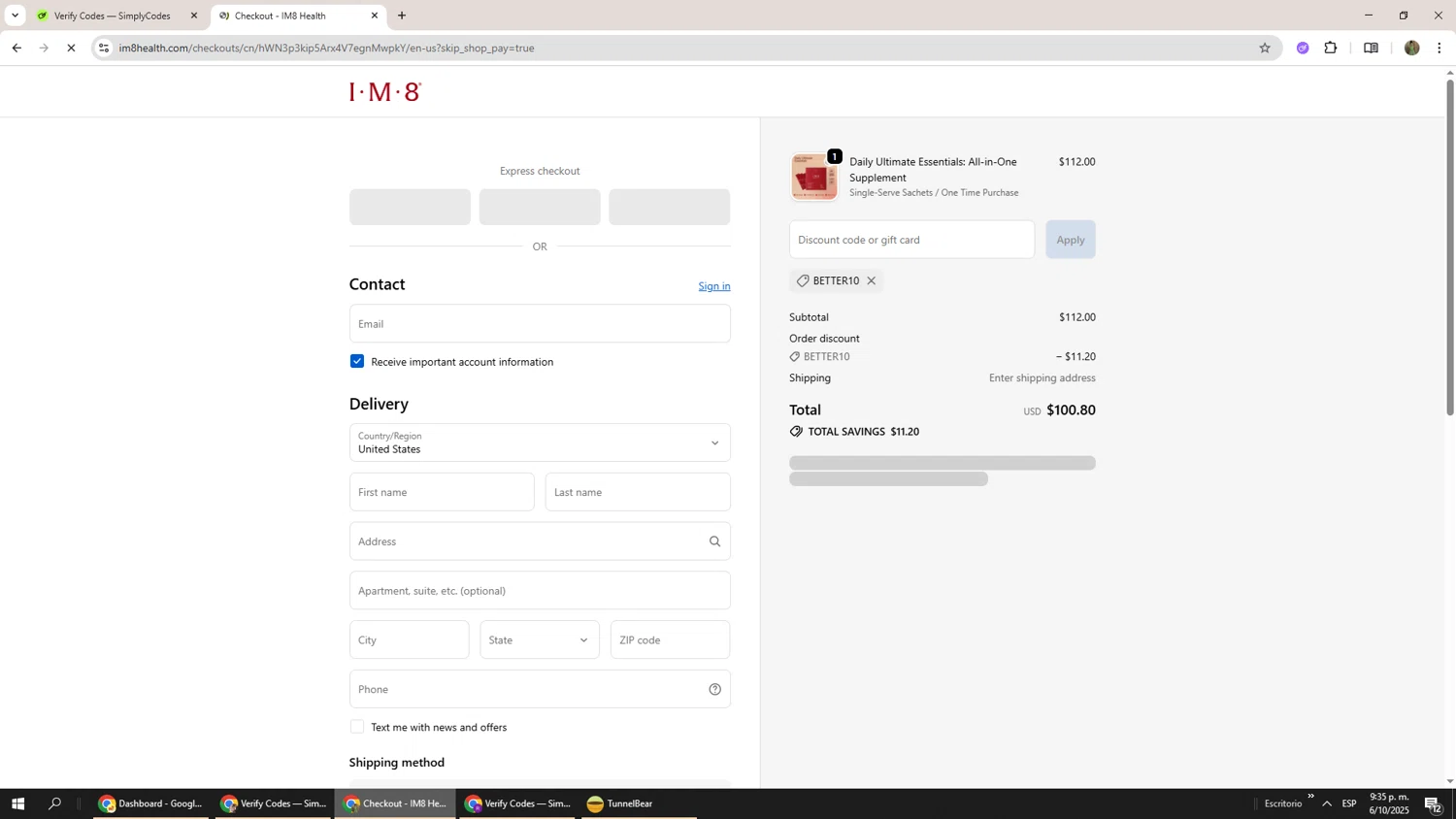
Task: Close the Checkout - IM8 Health tab
Action: (375, 16)
